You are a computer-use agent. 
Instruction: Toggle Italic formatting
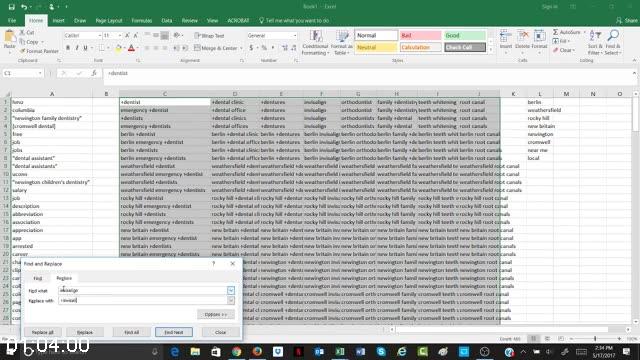click(x=77, y=48)
